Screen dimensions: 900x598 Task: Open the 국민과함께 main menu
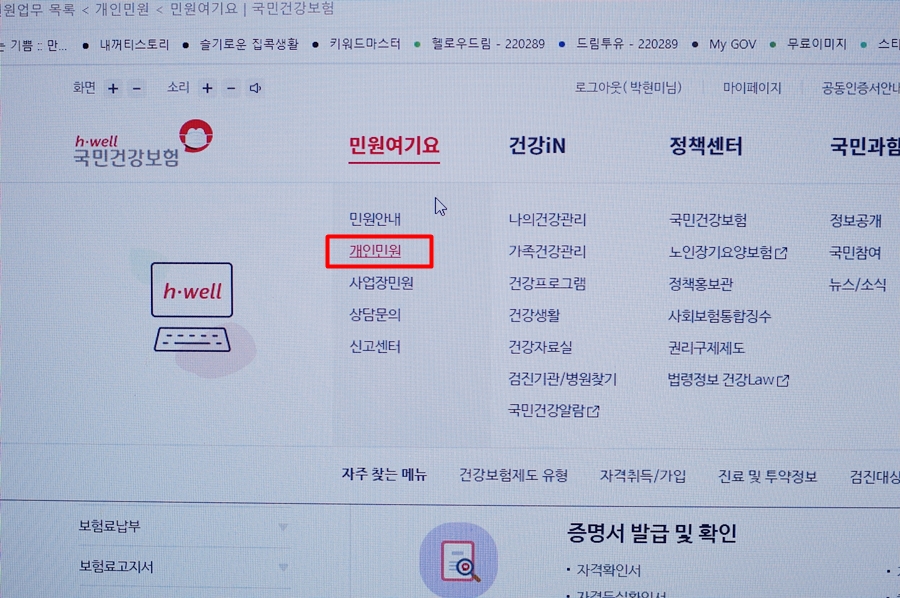[x=864, y=146]
